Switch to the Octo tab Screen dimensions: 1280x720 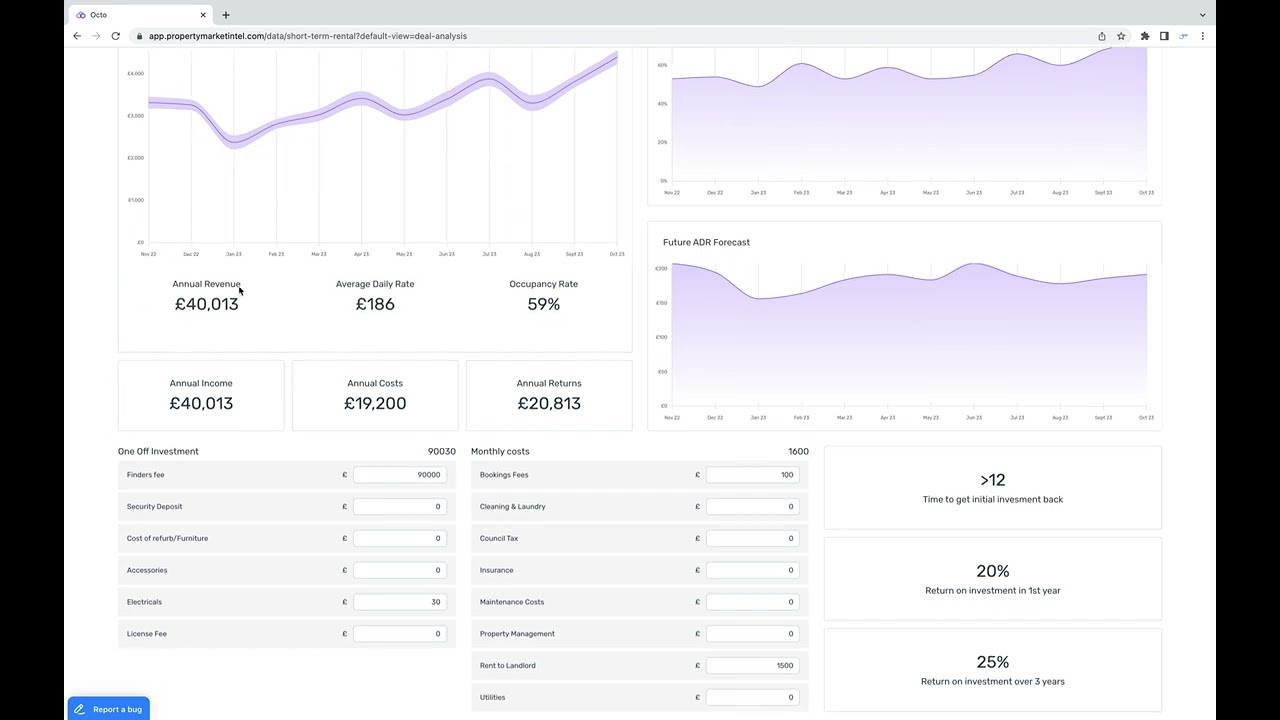pyautogui.click(x=135, y=15)
